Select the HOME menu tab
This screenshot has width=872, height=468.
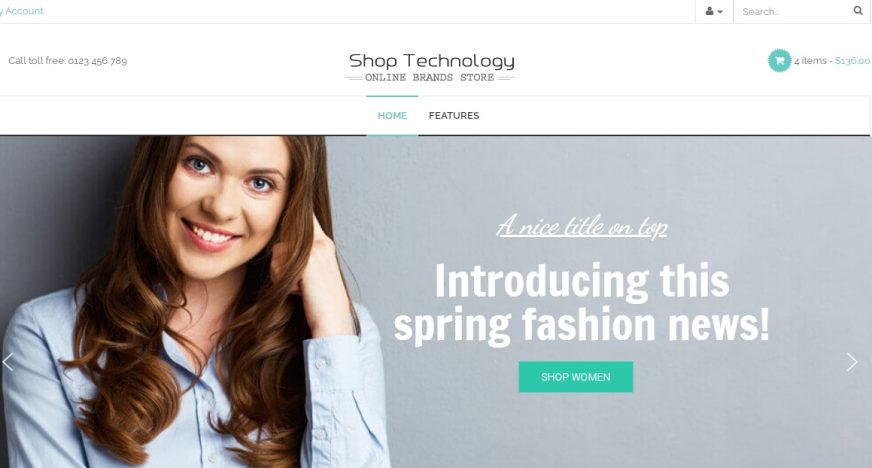(392, 116)
